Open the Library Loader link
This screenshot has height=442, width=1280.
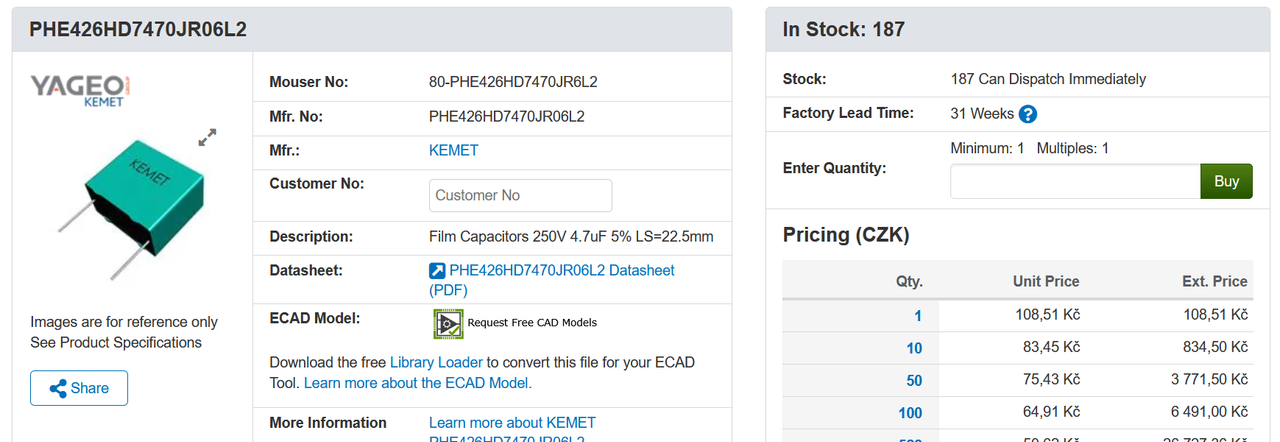[x=436, y=362]
